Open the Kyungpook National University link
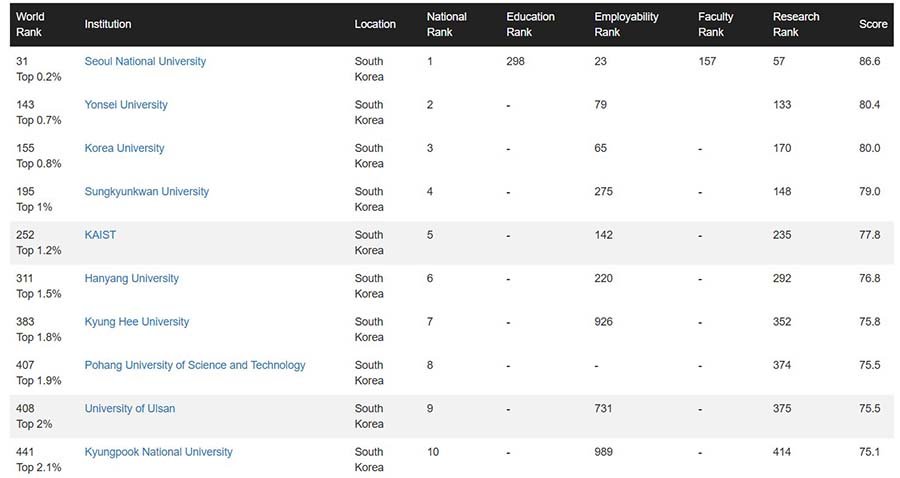This screenshot has width=900, height=478. click(x=158, y=452)
